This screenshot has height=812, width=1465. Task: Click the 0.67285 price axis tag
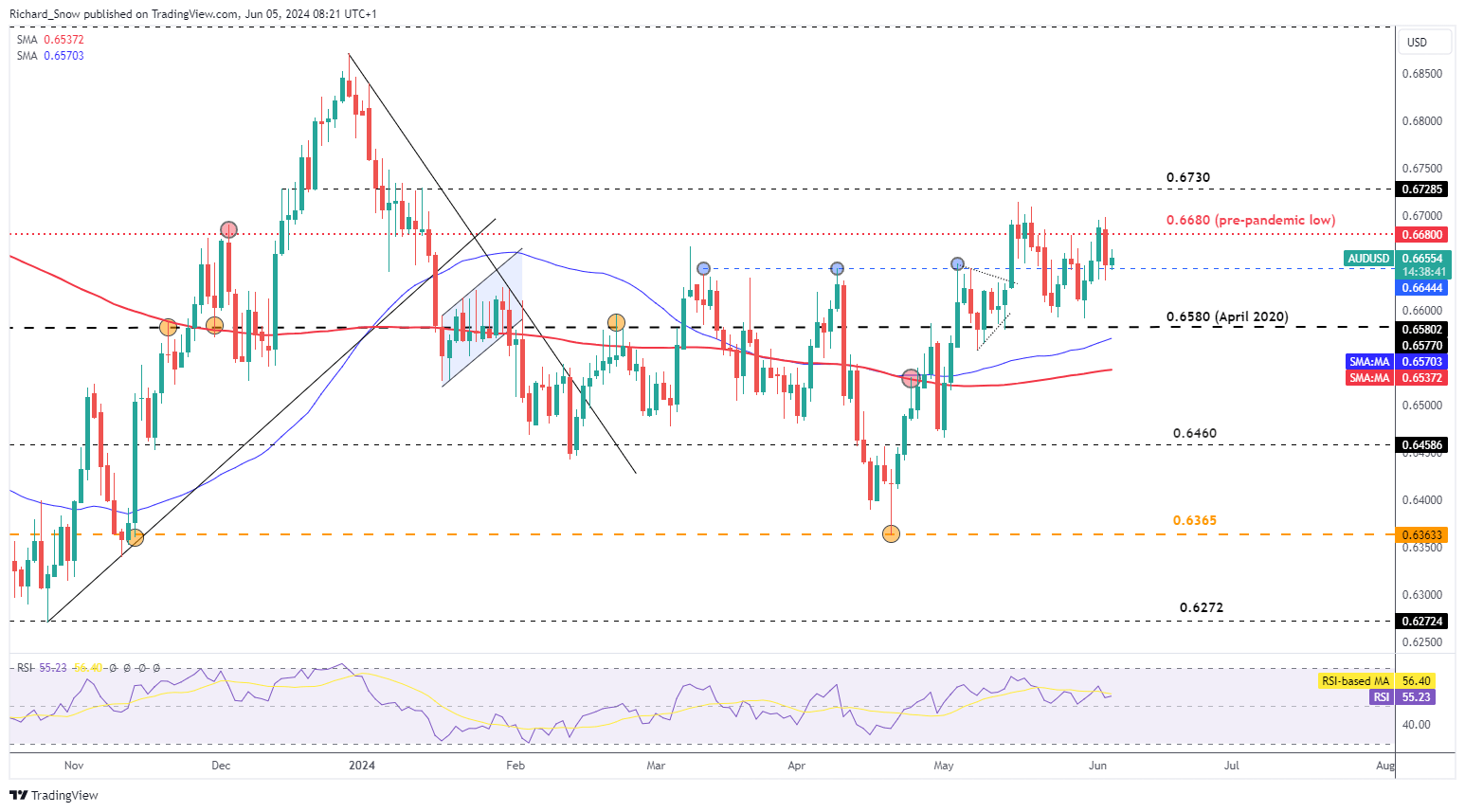coord(1421,189)
